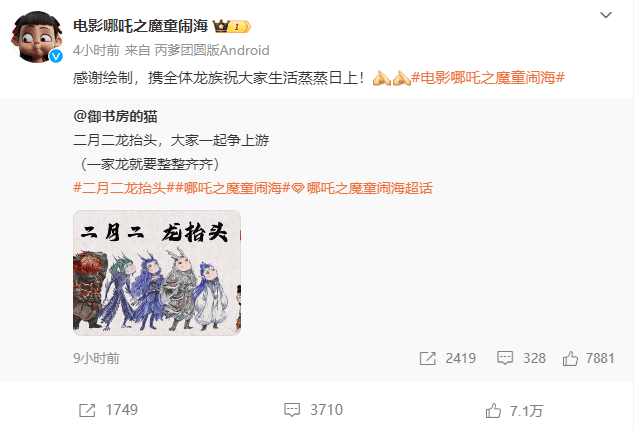Viewport: 634px width, 430px height.
Task: Open the quoted post's 328 comments
Action: click(521, 358)
